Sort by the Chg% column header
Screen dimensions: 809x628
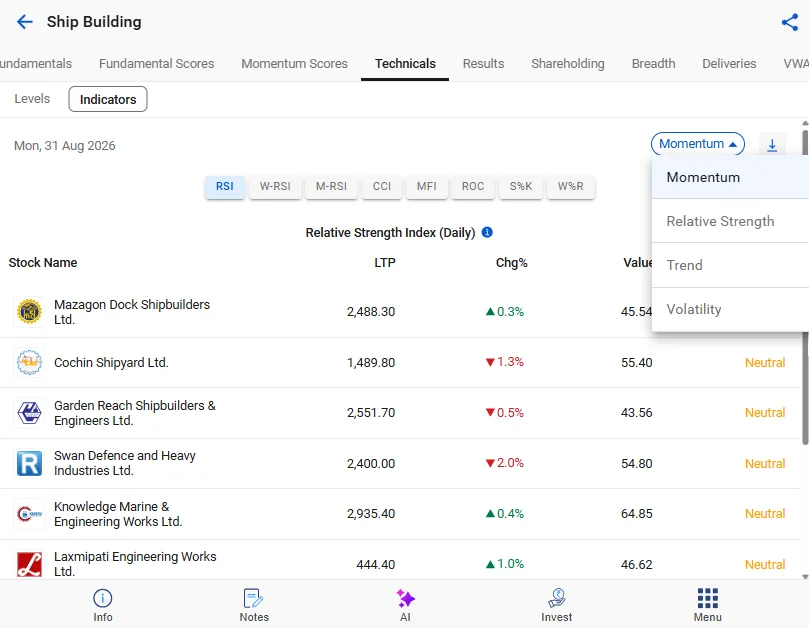click(511, 263)
